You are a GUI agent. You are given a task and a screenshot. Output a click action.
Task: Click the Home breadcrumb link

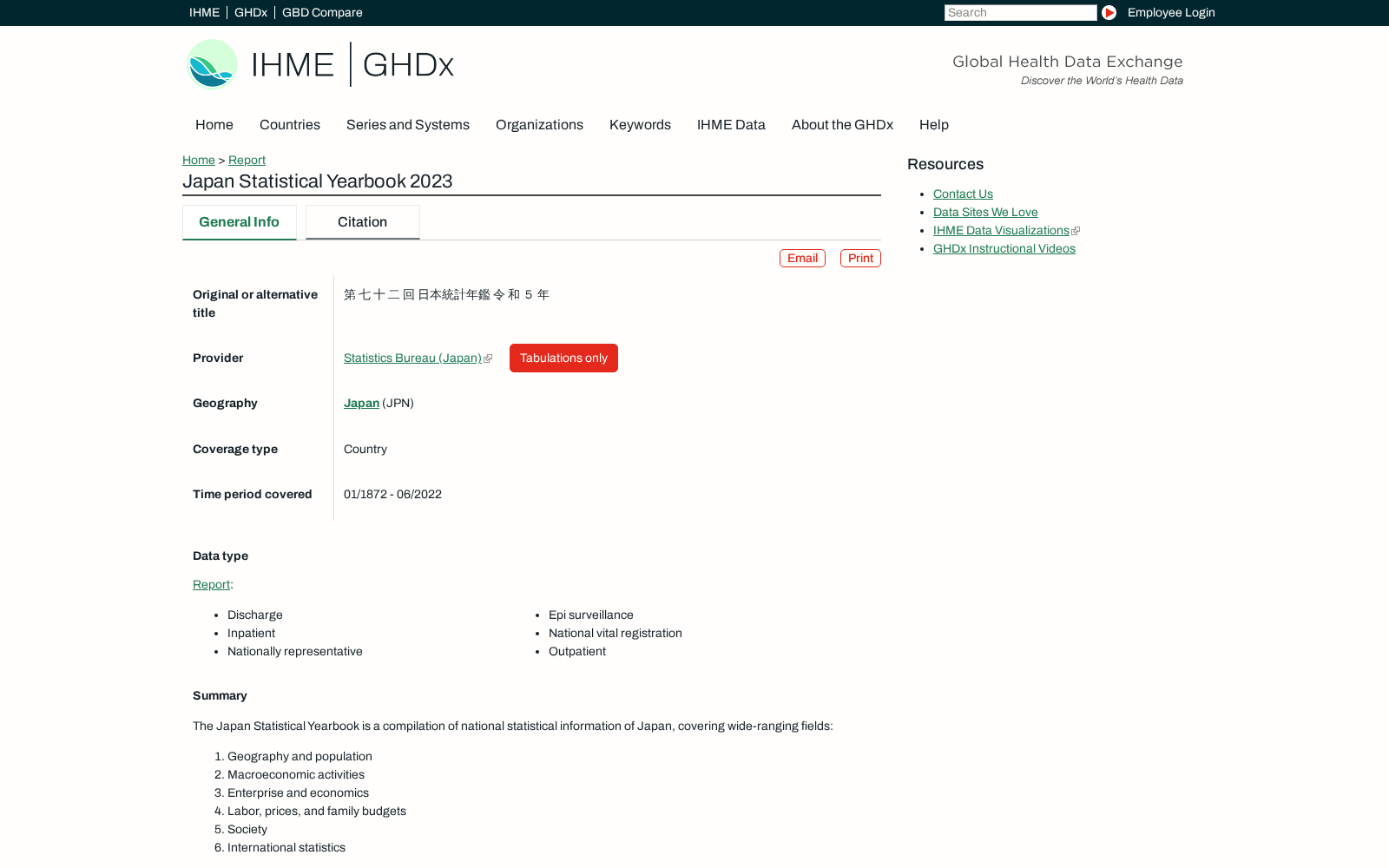(199, 160)
